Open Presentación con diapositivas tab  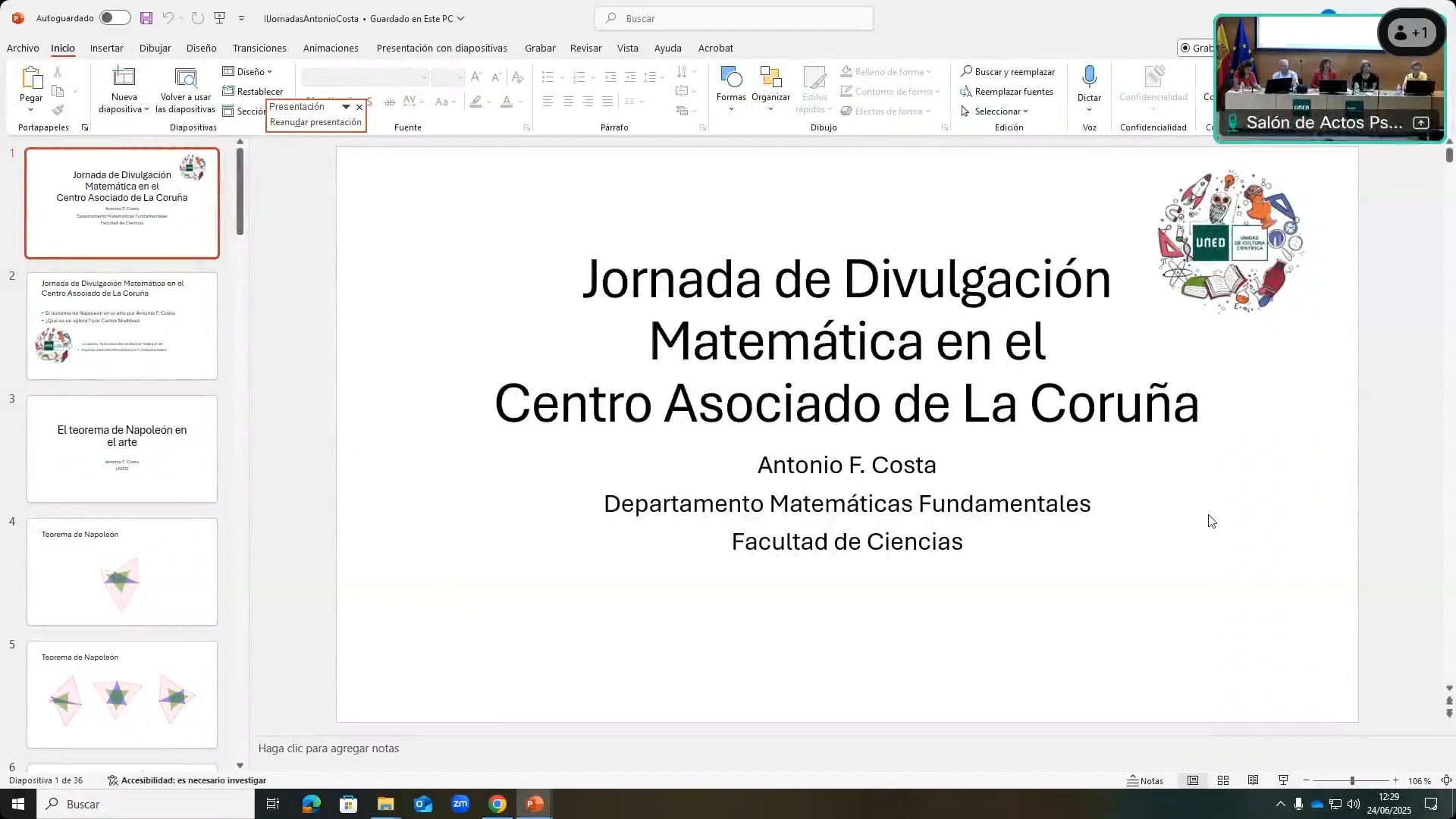pyautogui.click(x=441, y=48)
